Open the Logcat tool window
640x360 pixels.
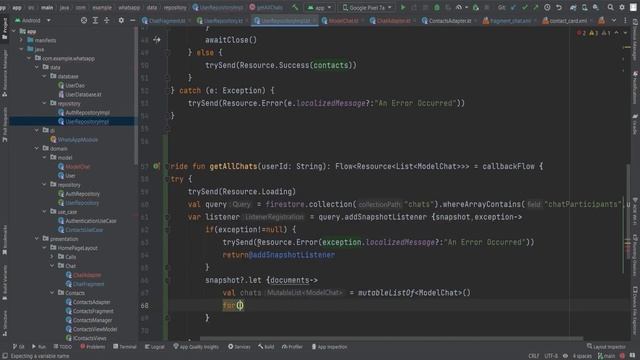click(x=154, y=347)
